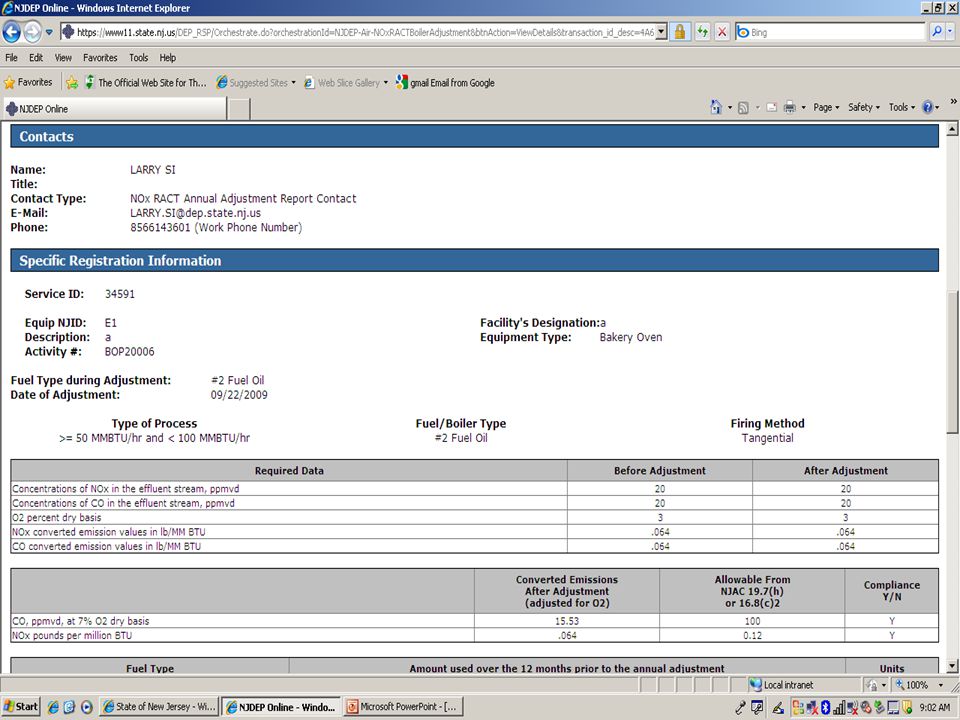Open the Help menu

tap(168, 58)
